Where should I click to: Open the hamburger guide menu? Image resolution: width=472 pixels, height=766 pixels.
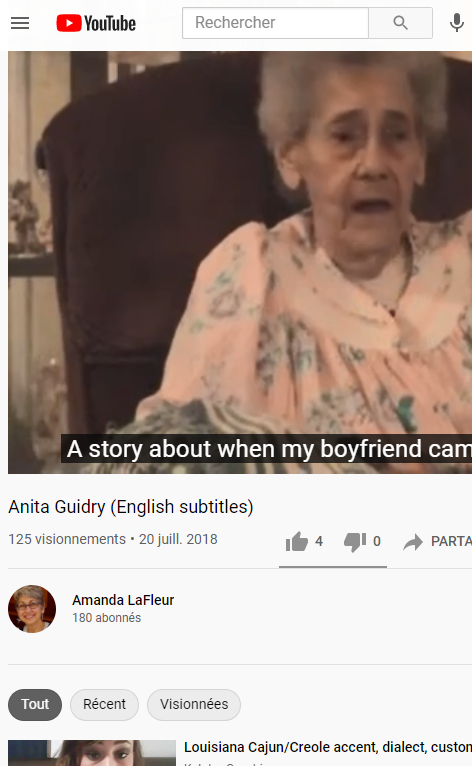[20, 23]
